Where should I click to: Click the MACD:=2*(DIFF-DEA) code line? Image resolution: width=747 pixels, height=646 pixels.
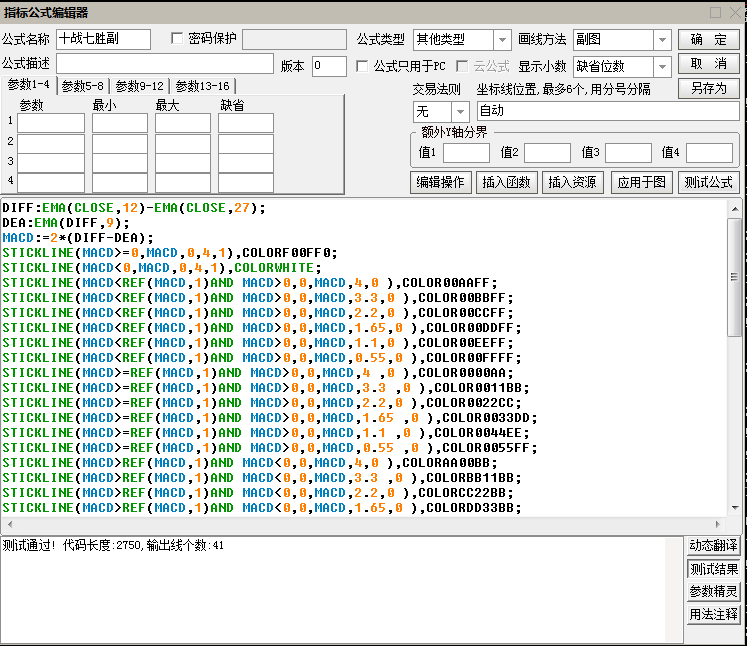coord(78,238)
